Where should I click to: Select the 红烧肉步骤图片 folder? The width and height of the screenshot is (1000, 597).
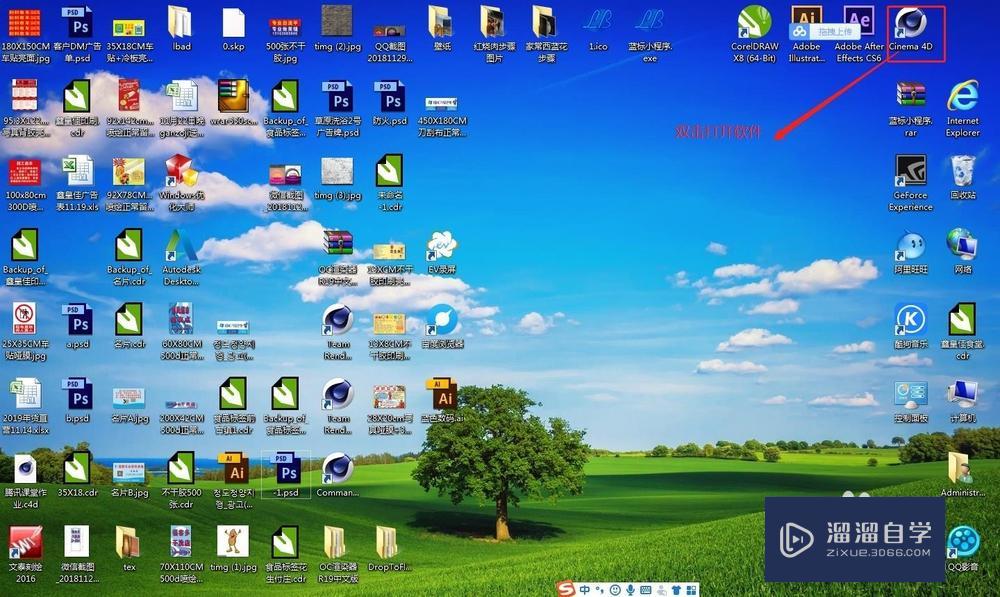pyautogui.click(x=494, y=34)
